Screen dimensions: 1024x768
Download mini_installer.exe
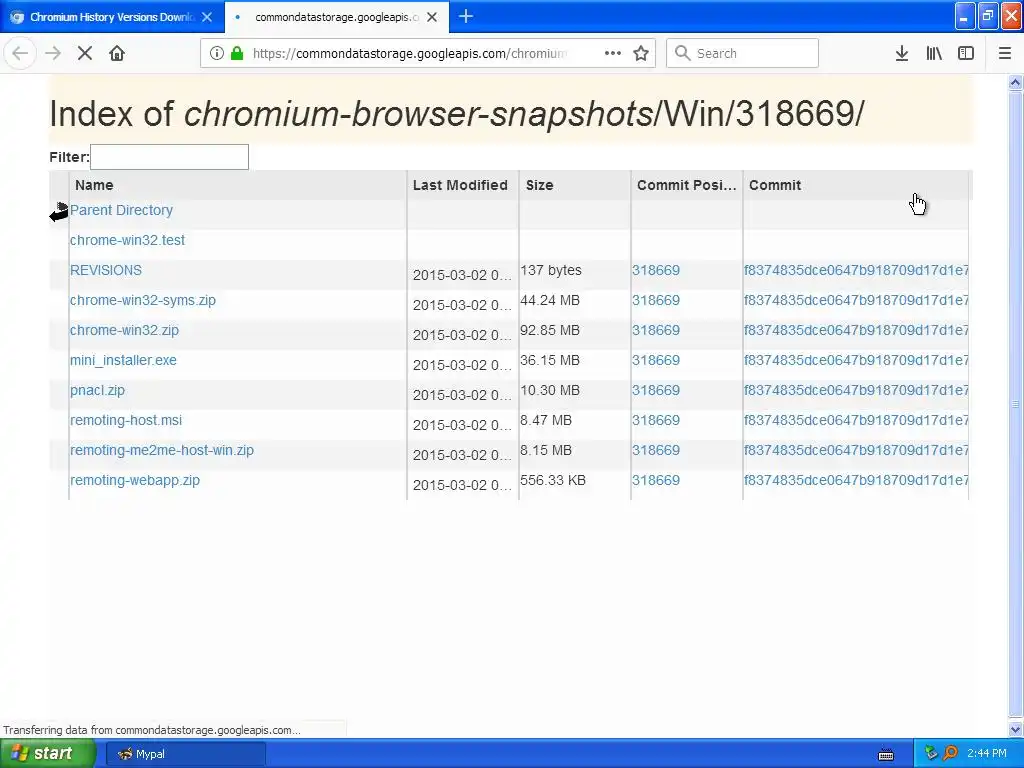123,360
